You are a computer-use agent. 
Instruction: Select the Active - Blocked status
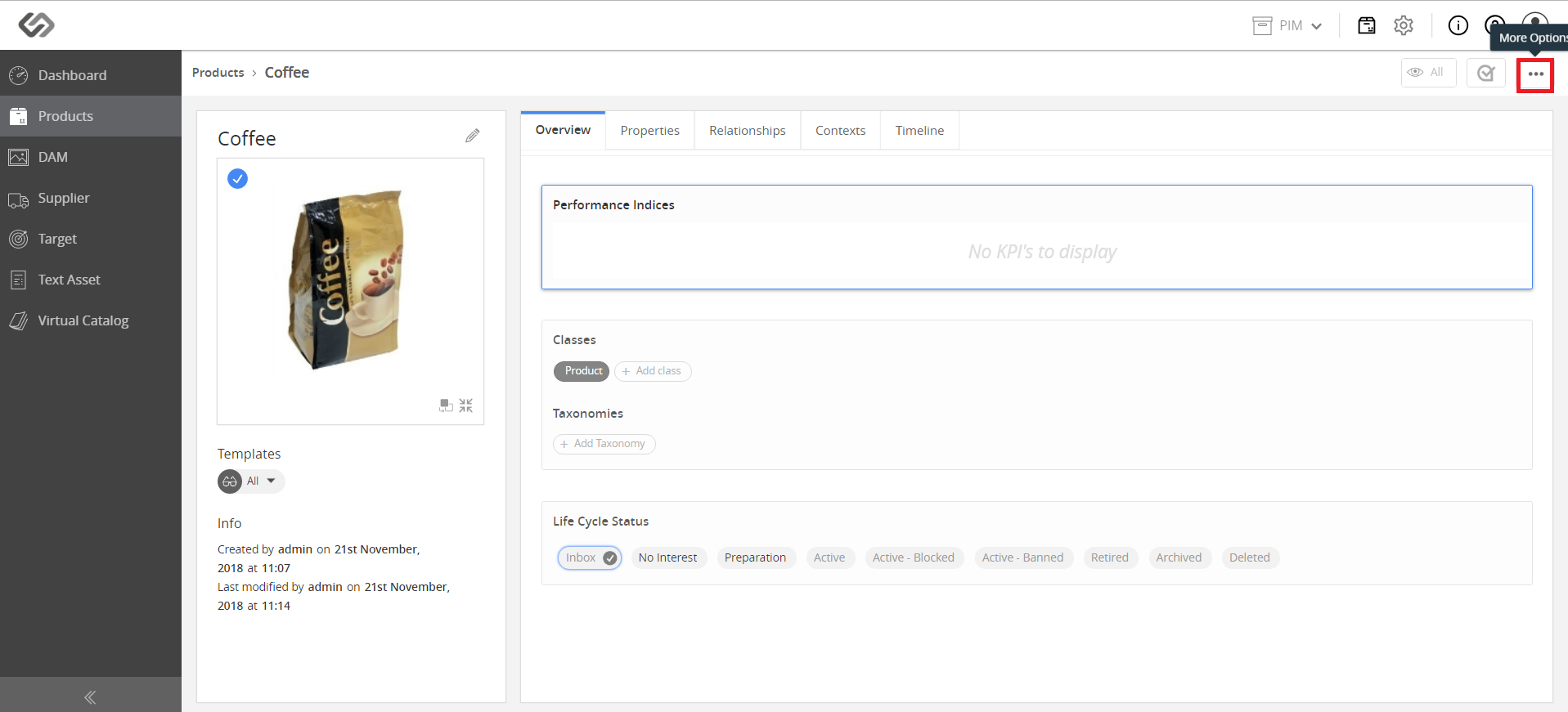(914, 558)
